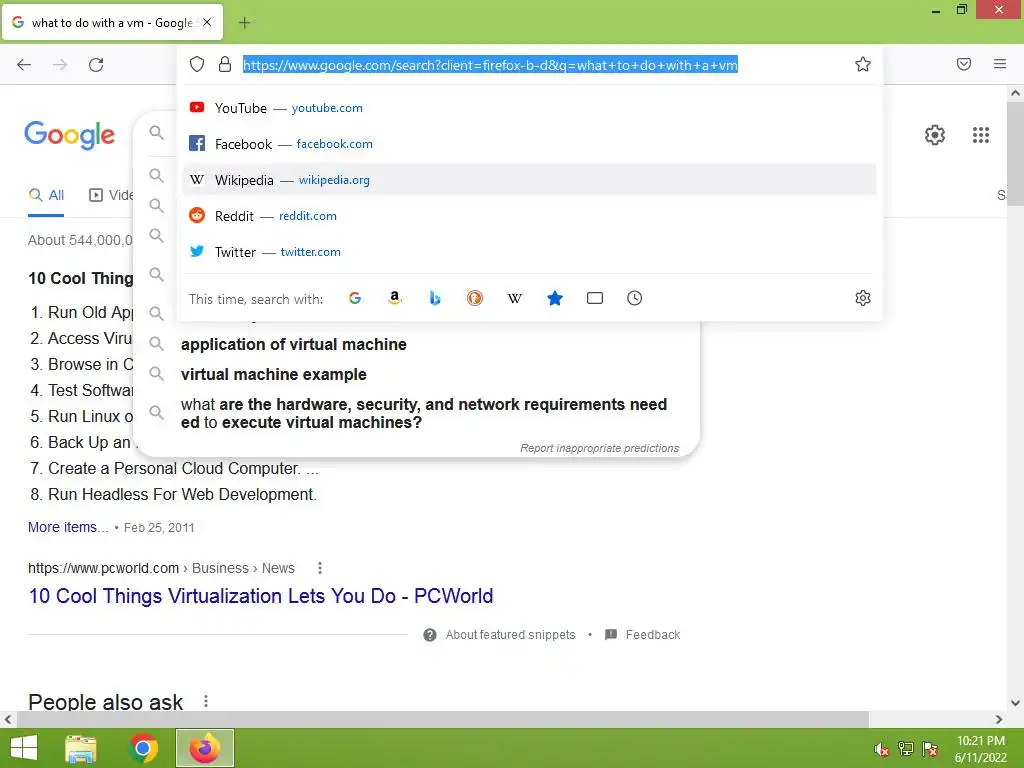Reload the page with the refresh icon
1024x768 pixels.
click(x=96, y=64)
